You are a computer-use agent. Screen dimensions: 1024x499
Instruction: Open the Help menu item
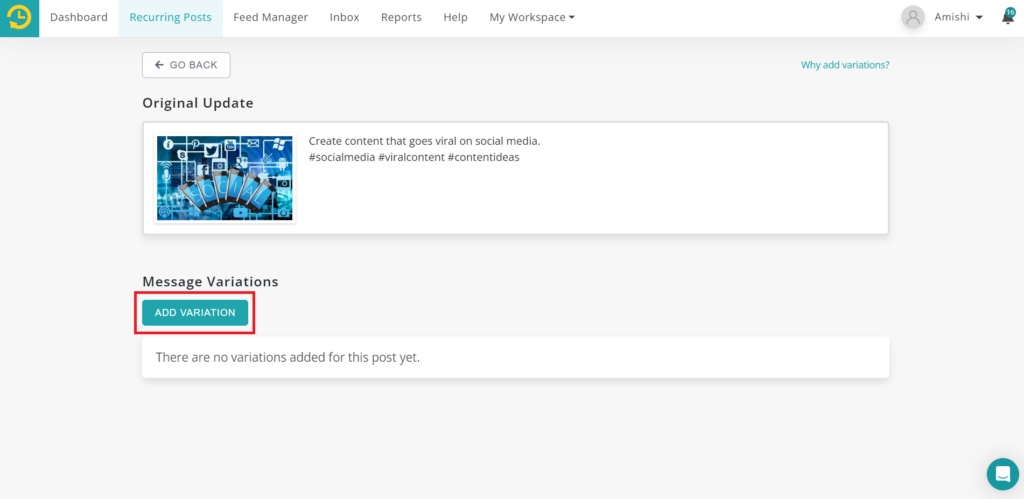coord(455,18)
